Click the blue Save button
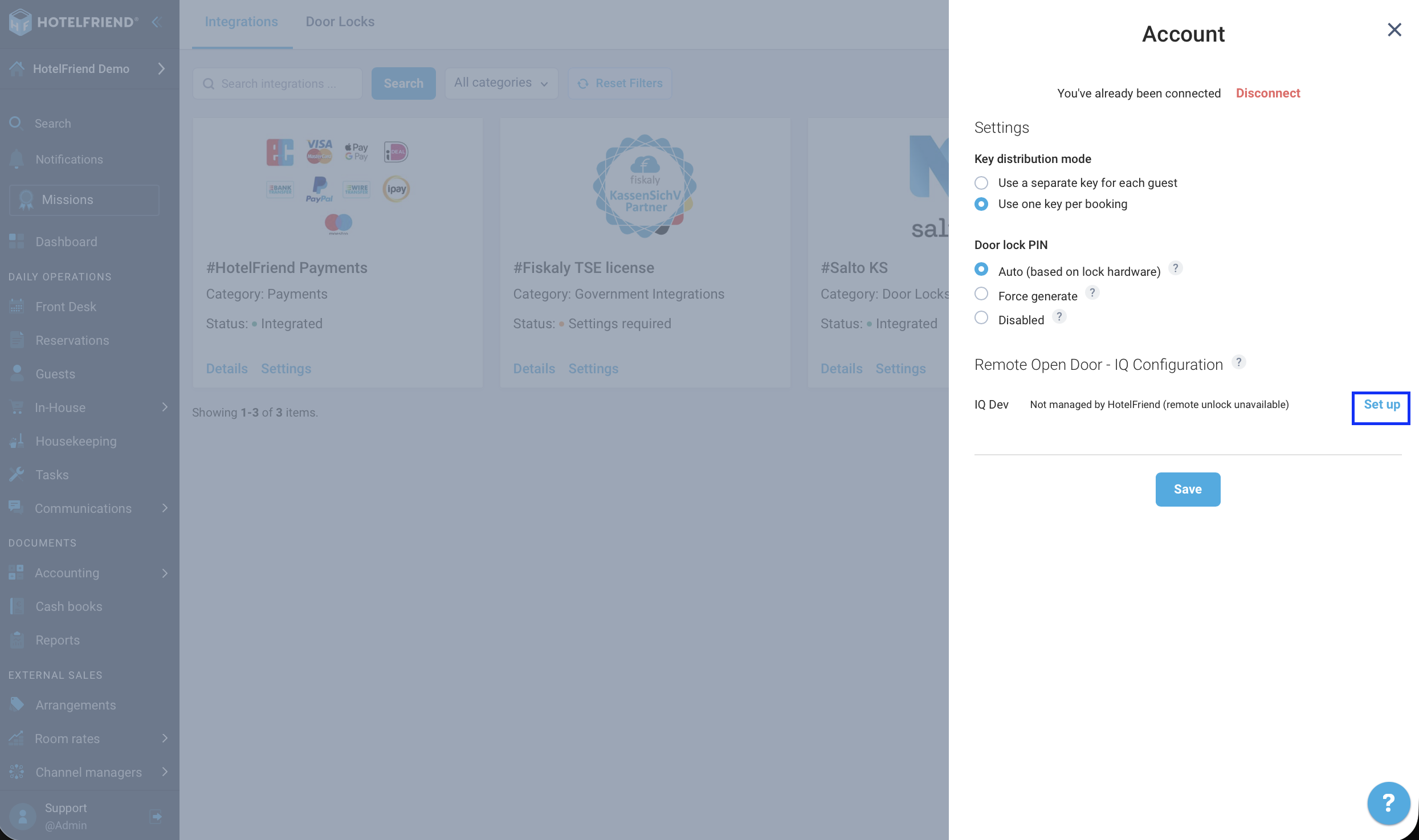This screenshot has width=1419, height=840. (x=1188, y=489)
